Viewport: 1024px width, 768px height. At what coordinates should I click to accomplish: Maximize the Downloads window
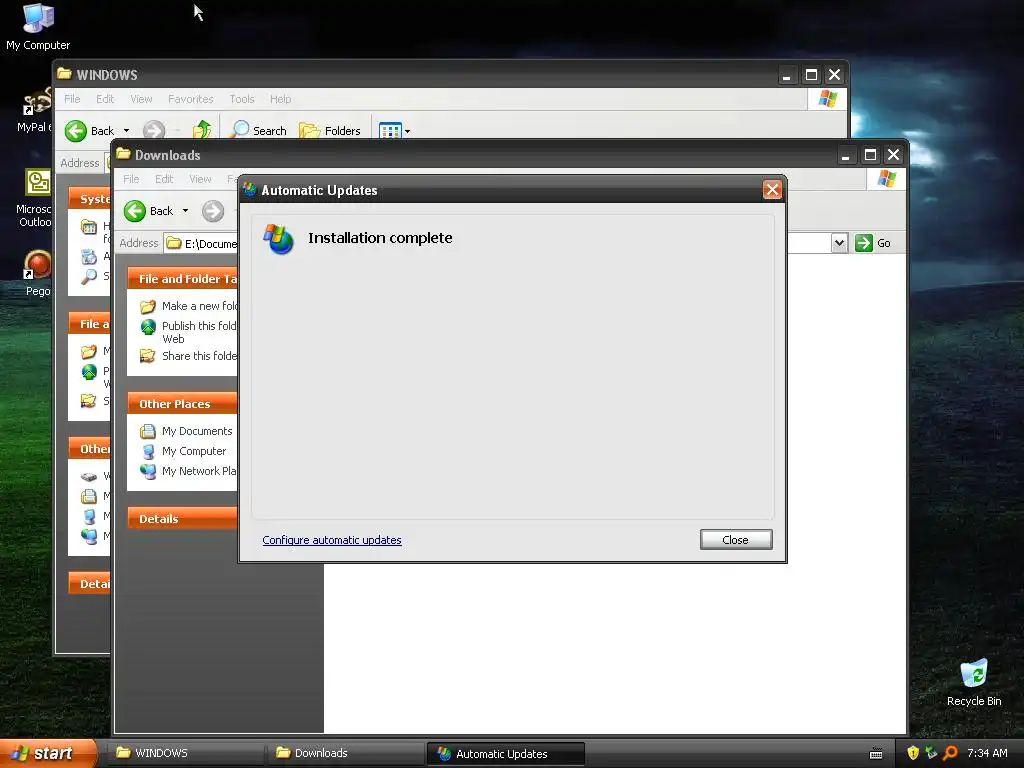click(x=870, y=155)
